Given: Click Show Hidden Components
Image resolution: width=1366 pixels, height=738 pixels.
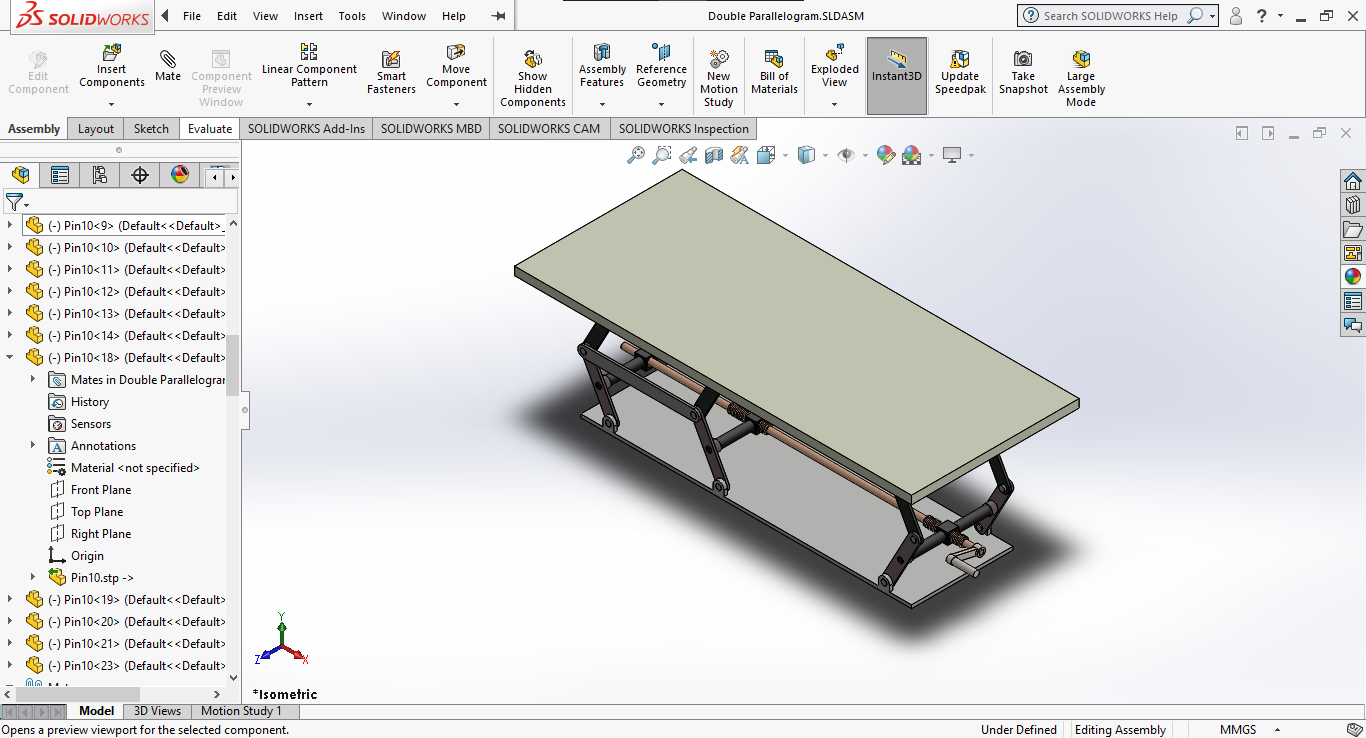Looking at the screenshot, I should [x=533, y=79].
